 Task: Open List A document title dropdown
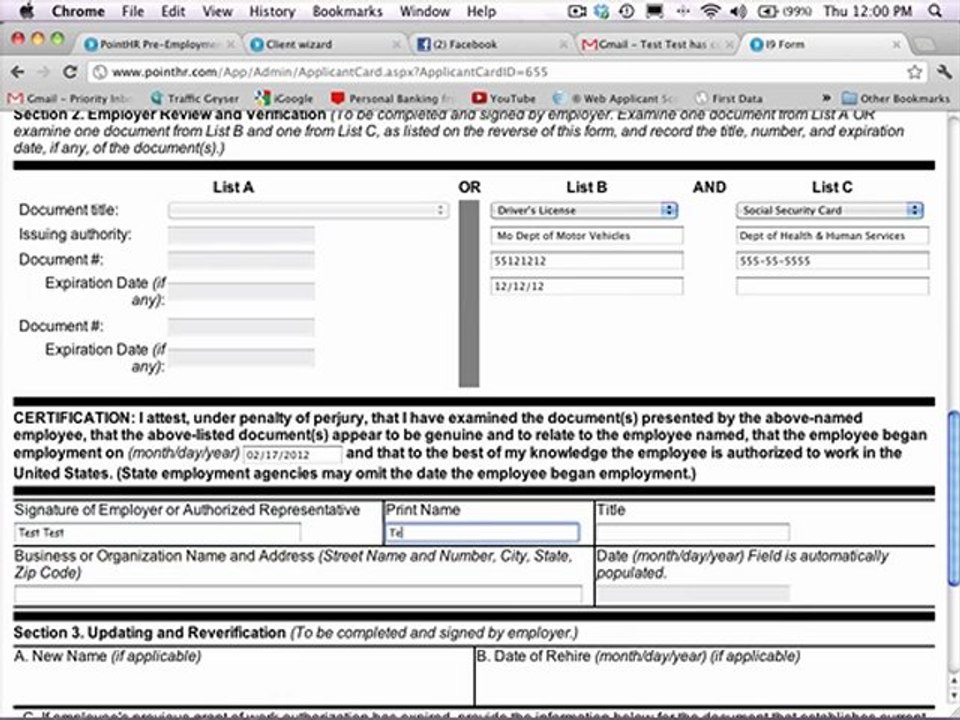pos(309,210)
